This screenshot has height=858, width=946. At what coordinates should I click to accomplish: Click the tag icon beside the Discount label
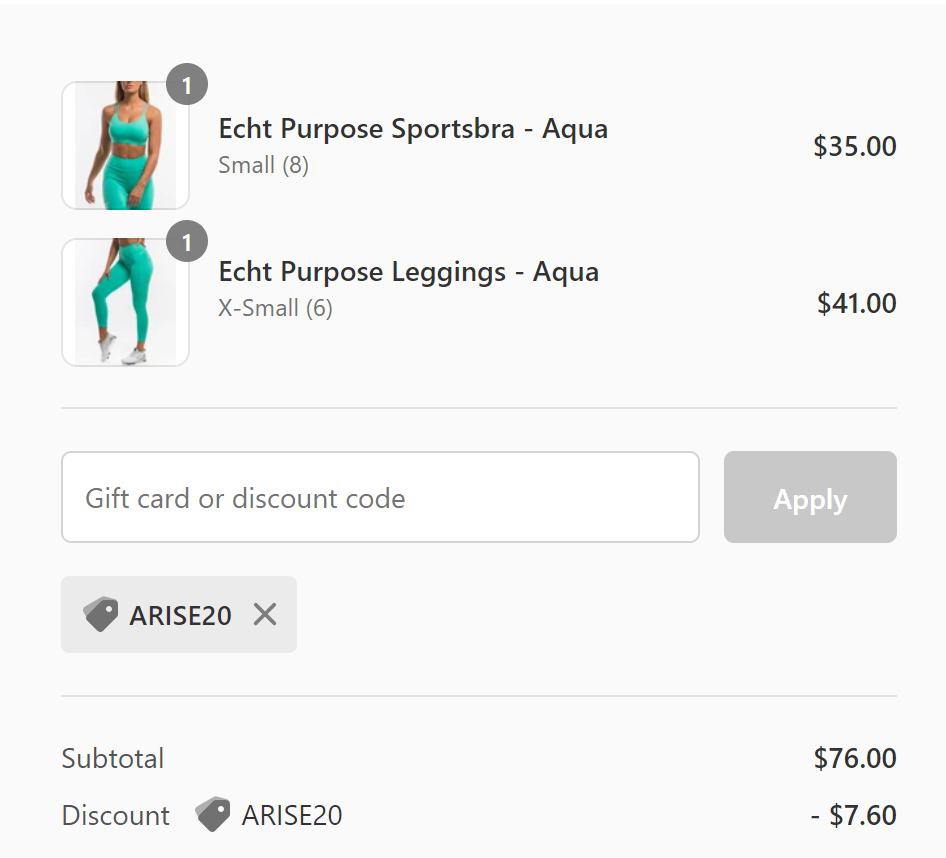tap(212, 815)
